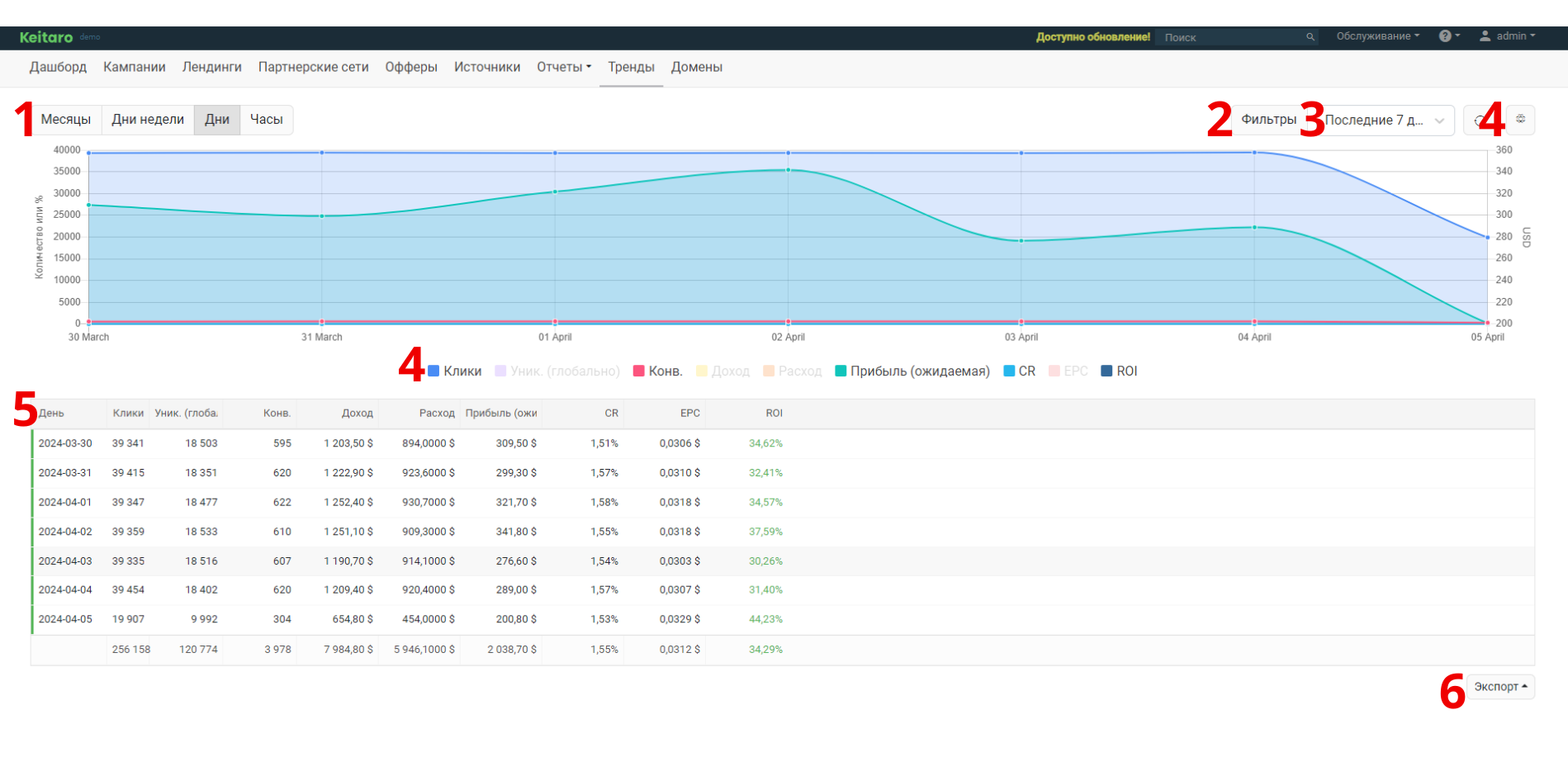Expand the Обслуживание menu
This screenshot has height=757, width=1568.
tap(1377, 36)
